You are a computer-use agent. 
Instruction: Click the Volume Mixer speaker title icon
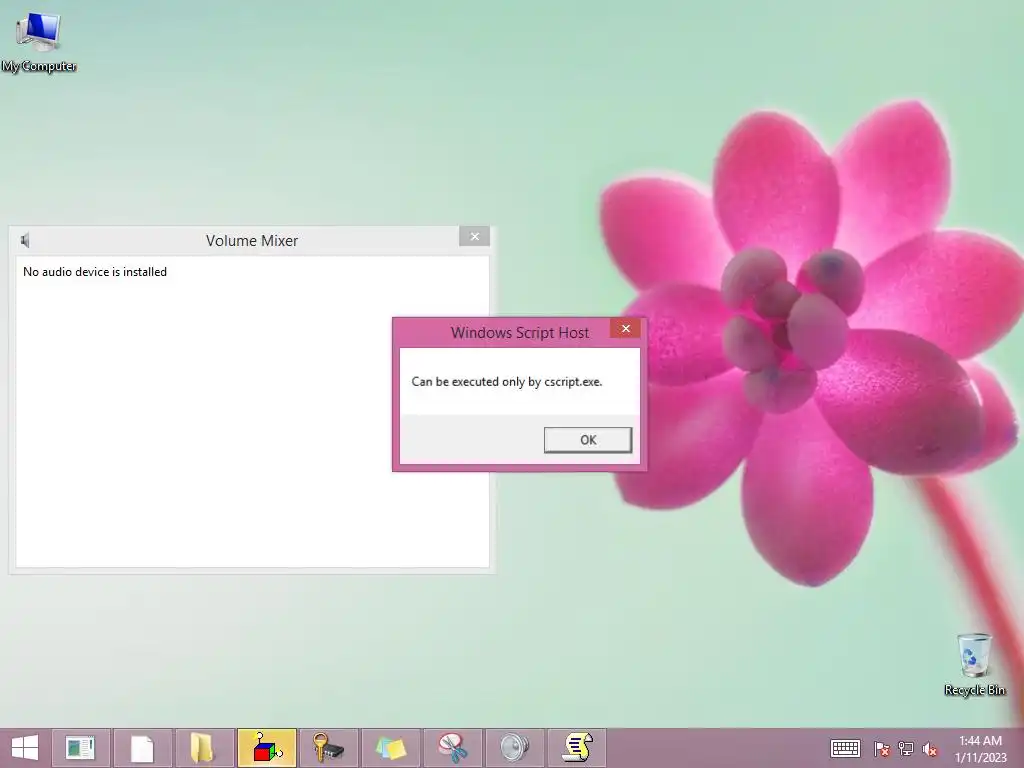point(25,240)
